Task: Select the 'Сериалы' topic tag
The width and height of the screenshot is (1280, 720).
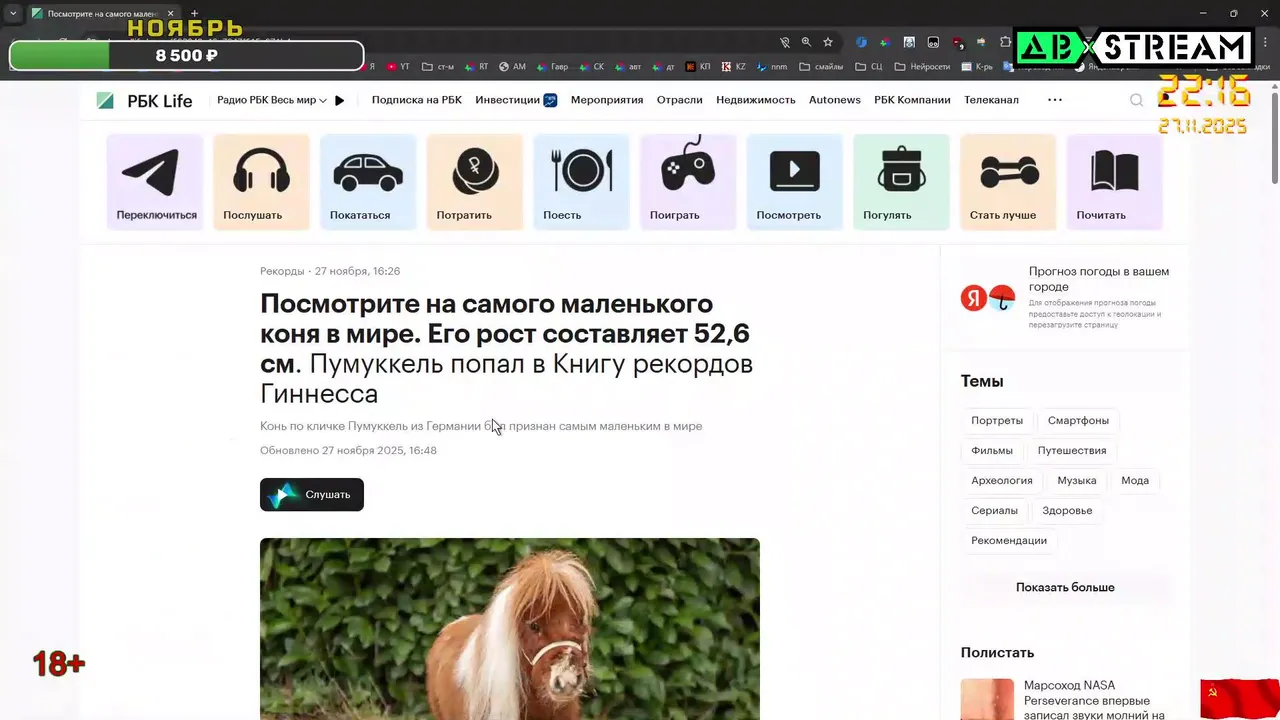Action: pos(995,510)
